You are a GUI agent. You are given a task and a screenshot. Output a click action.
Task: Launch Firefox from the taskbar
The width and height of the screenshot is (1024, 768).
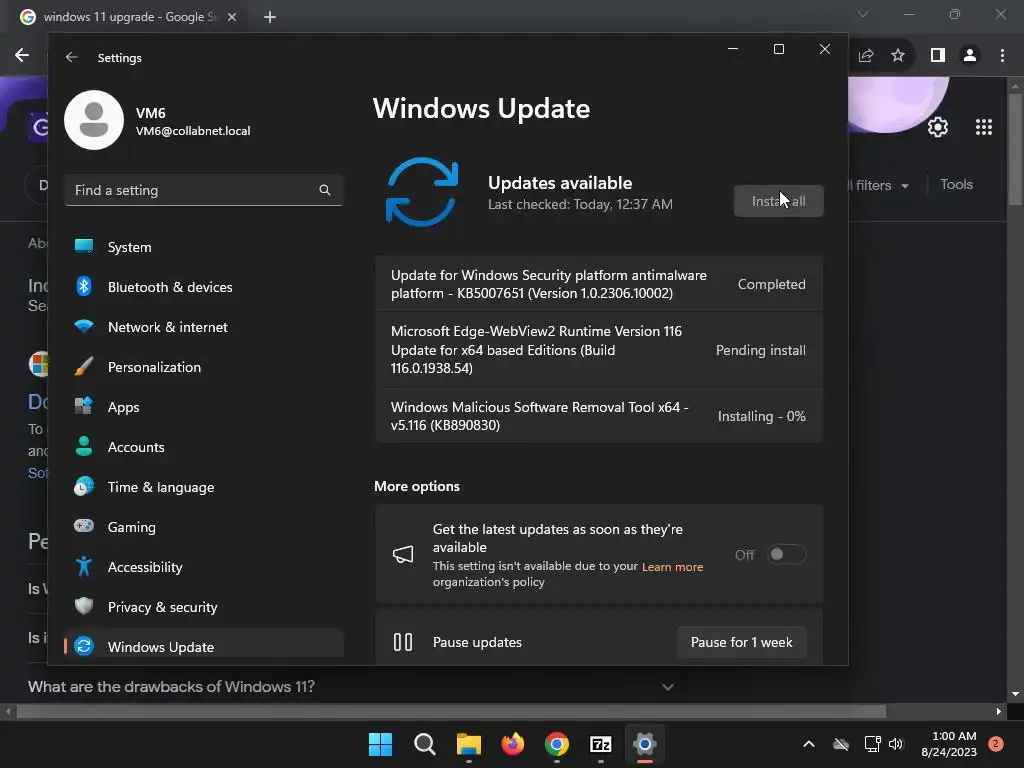513,744
